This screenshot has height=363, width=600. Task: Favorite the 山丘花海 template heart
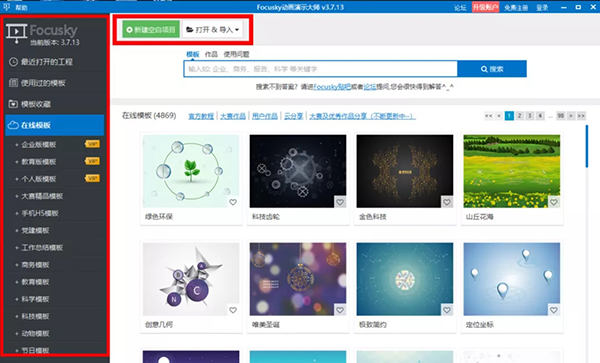pos(554,202)
